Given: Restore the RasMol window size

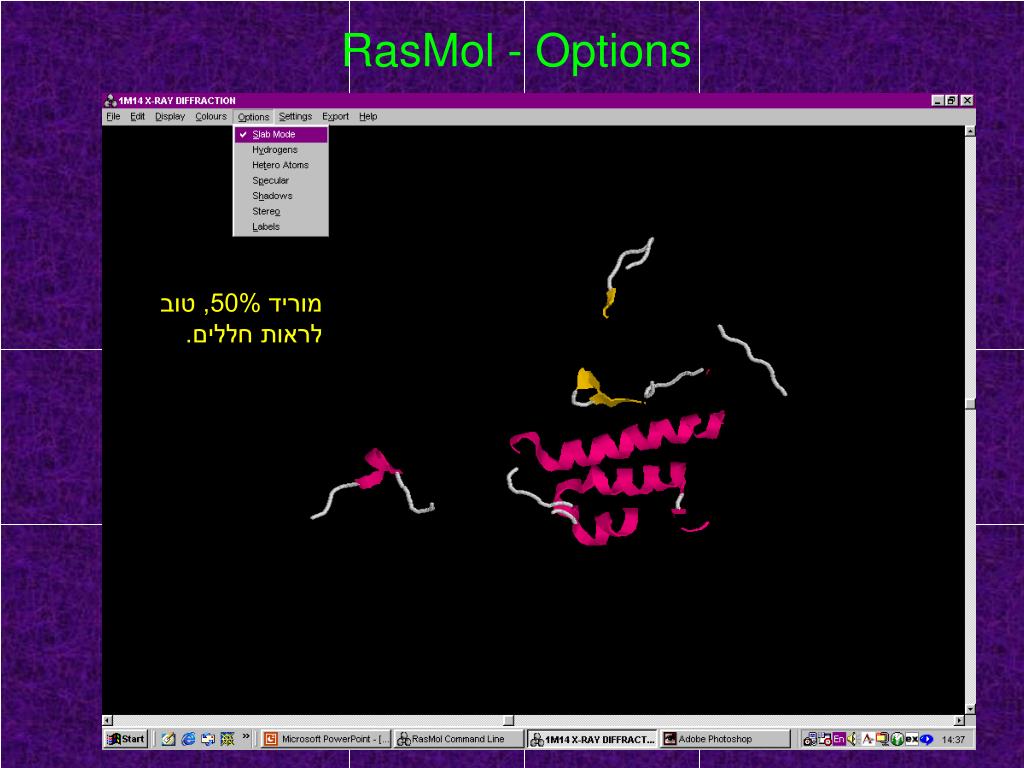Looking at the screenshot, I should point(951,100).
